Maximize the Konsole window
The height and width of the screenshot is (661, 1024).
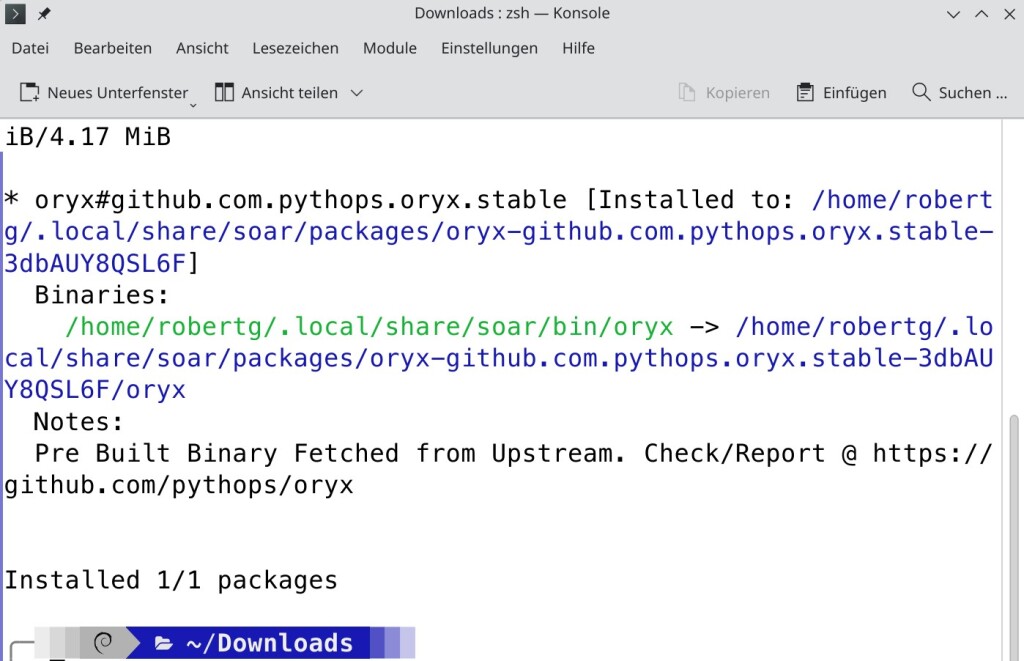coord(980,14)
